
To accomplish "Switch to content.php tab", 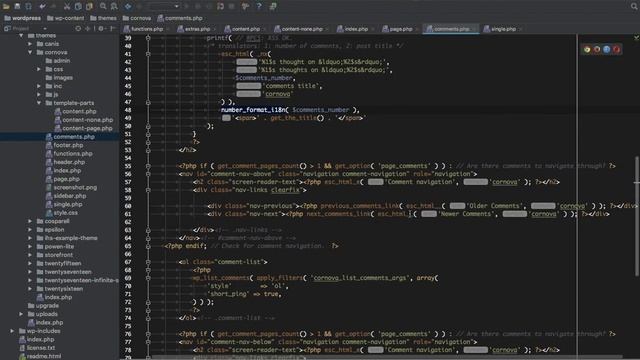I will tap(245, 29).
